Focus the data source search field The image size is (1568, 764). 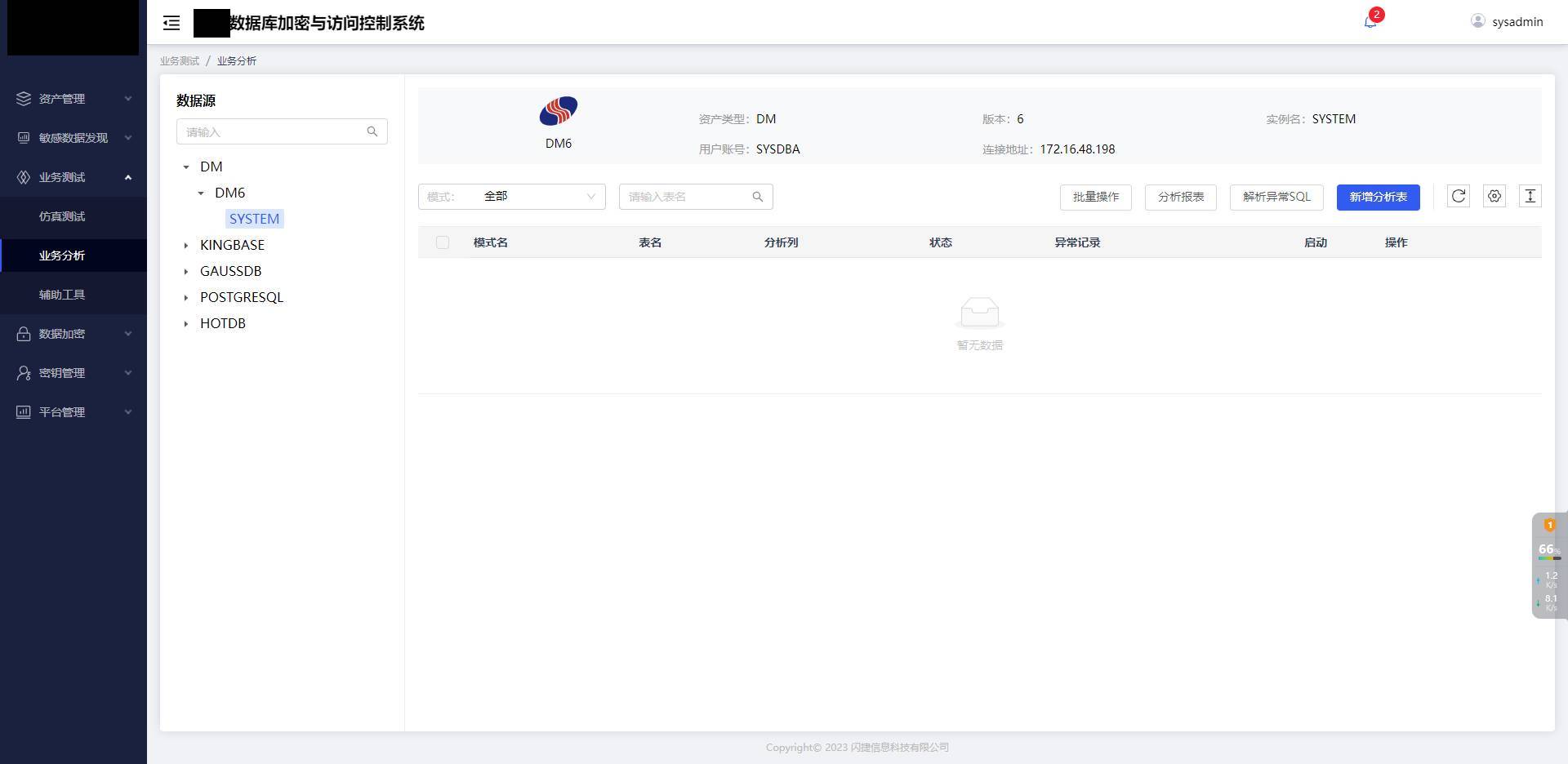[x=282, y=131]
